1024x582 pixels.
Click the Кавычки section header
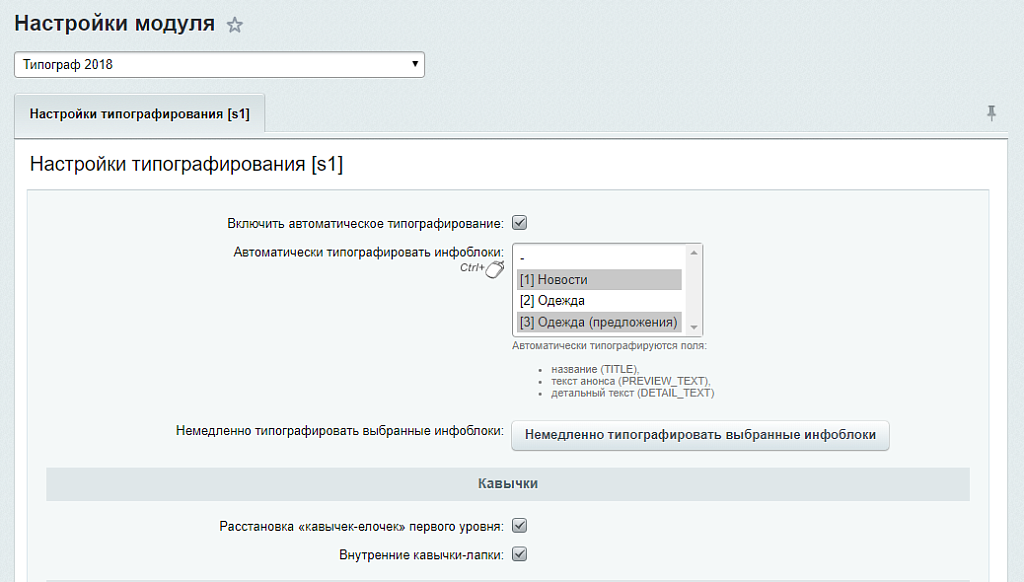507,484
